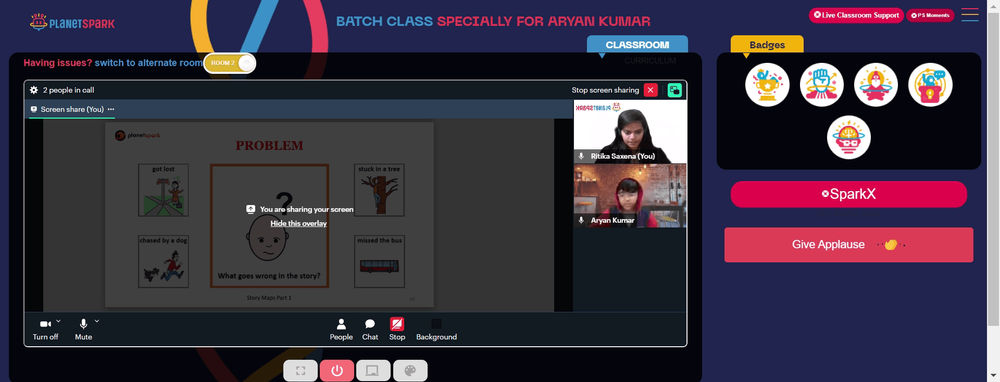Image resolution: width=1000 pixels, height=382 pixels.
Task: Click the red X to stop screen sharing
Action: pyautogui.click(x=650, y=90)
